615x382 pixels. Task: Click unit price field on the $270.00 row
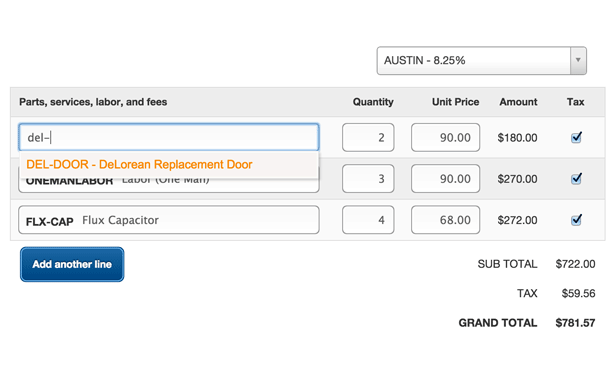point(445,178)
